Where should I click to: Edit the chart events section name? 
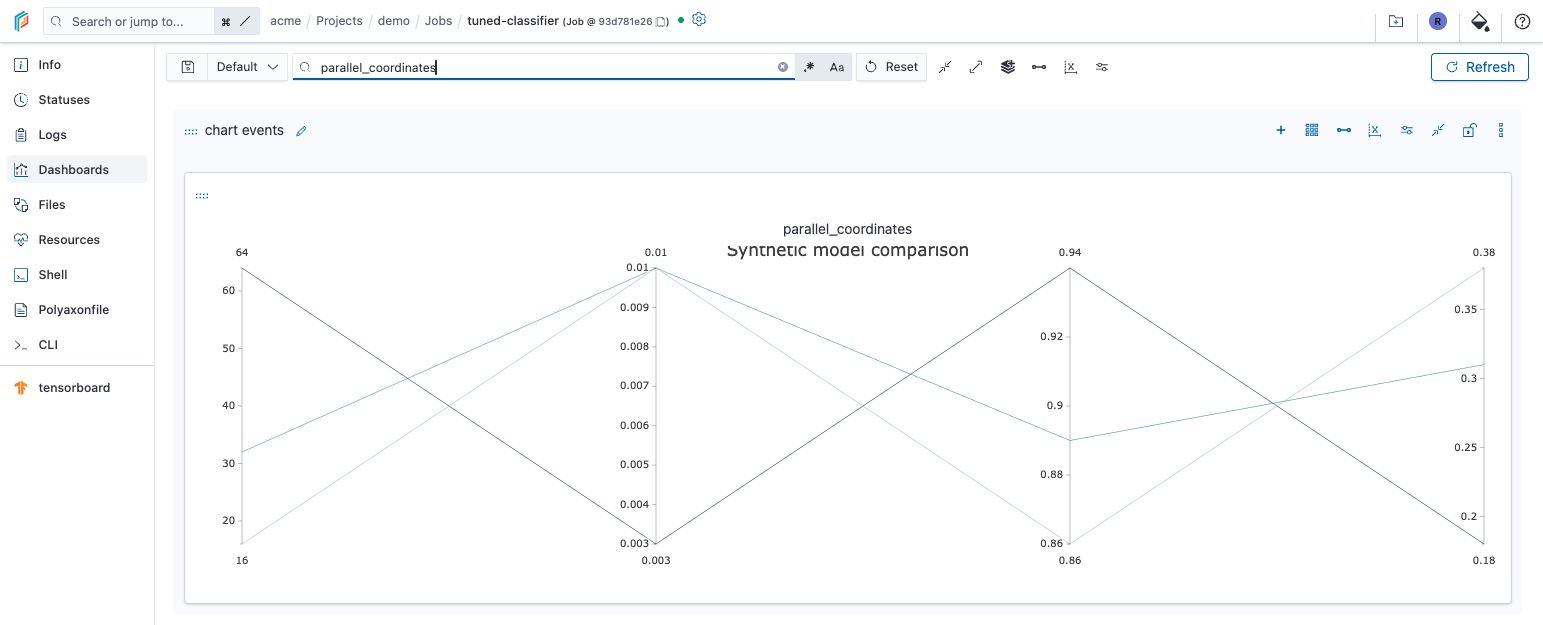point(301,131)
